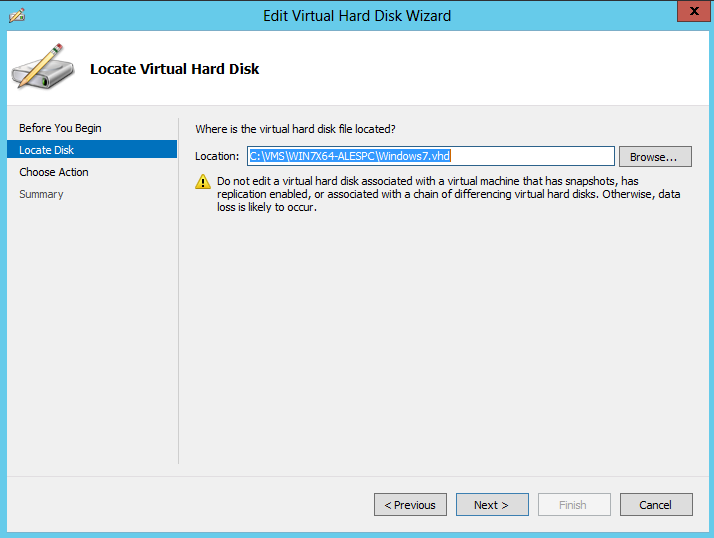
Task: Jump to the Summary step
Action: [41, 194]
